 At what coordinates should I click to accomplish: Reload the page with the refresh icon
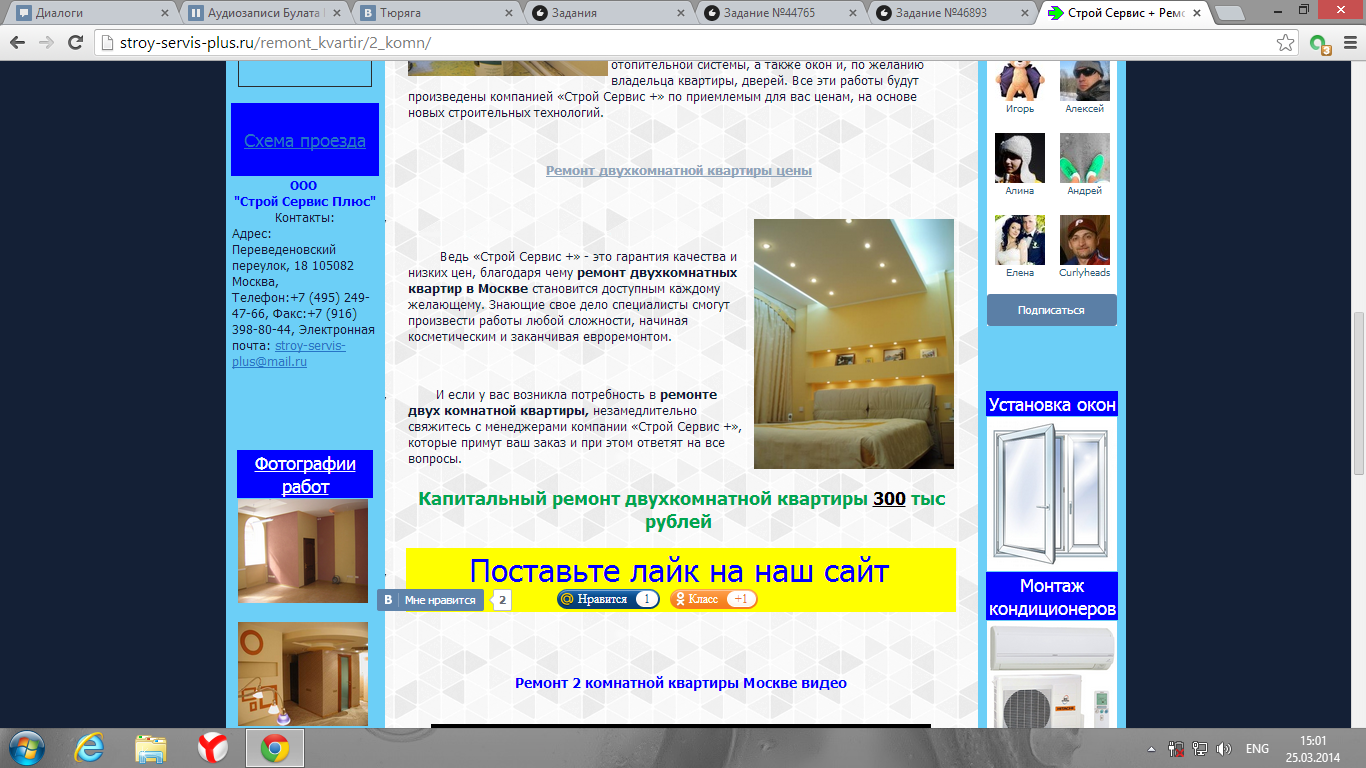tap(75, 43)
